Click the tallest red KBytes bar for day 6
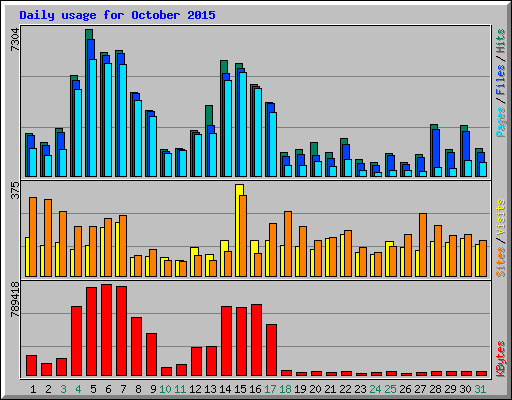Screen dimensions: 512x400 point(106,330)
